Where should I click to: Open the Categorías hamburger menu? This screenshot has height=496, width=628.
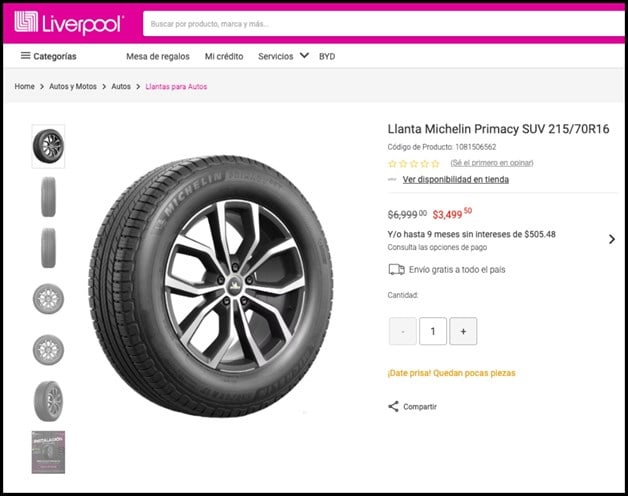point(25,56)
